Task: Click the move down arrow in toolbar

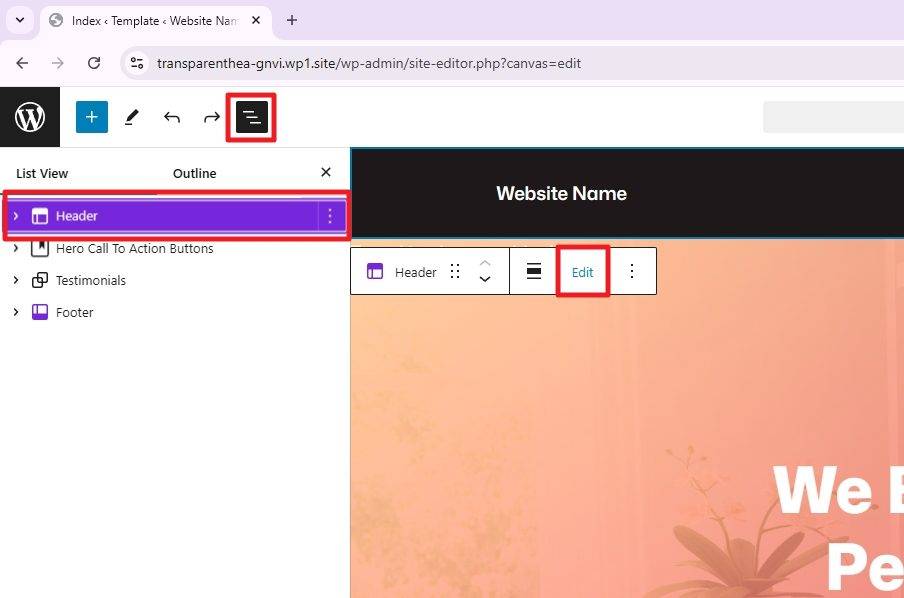Action: (x=485, y=280)
